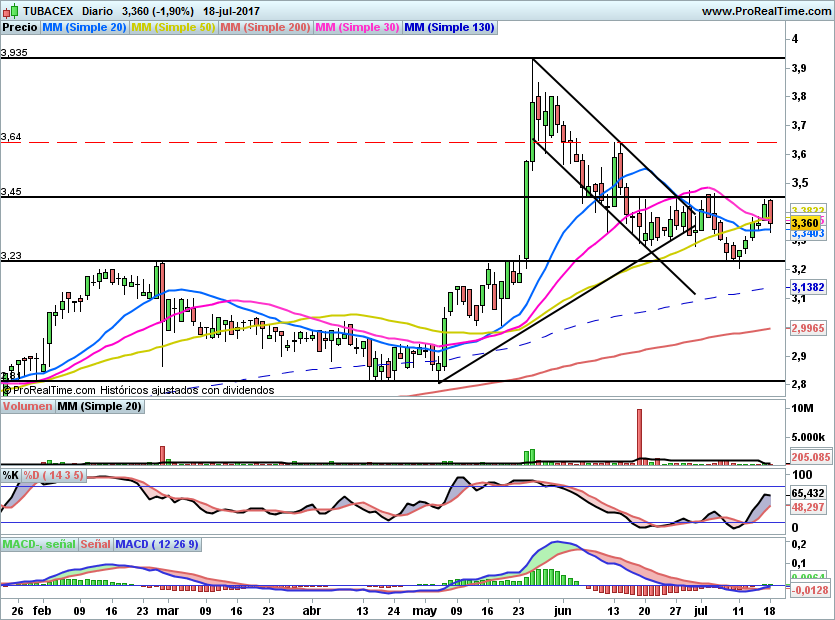Click the Volumen panel label

[27, 407]
